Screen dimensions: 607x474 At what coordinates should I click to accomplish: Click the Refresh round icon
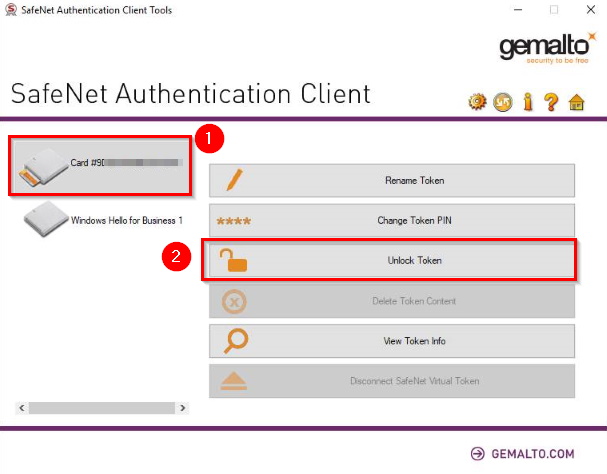pos(502,102)
